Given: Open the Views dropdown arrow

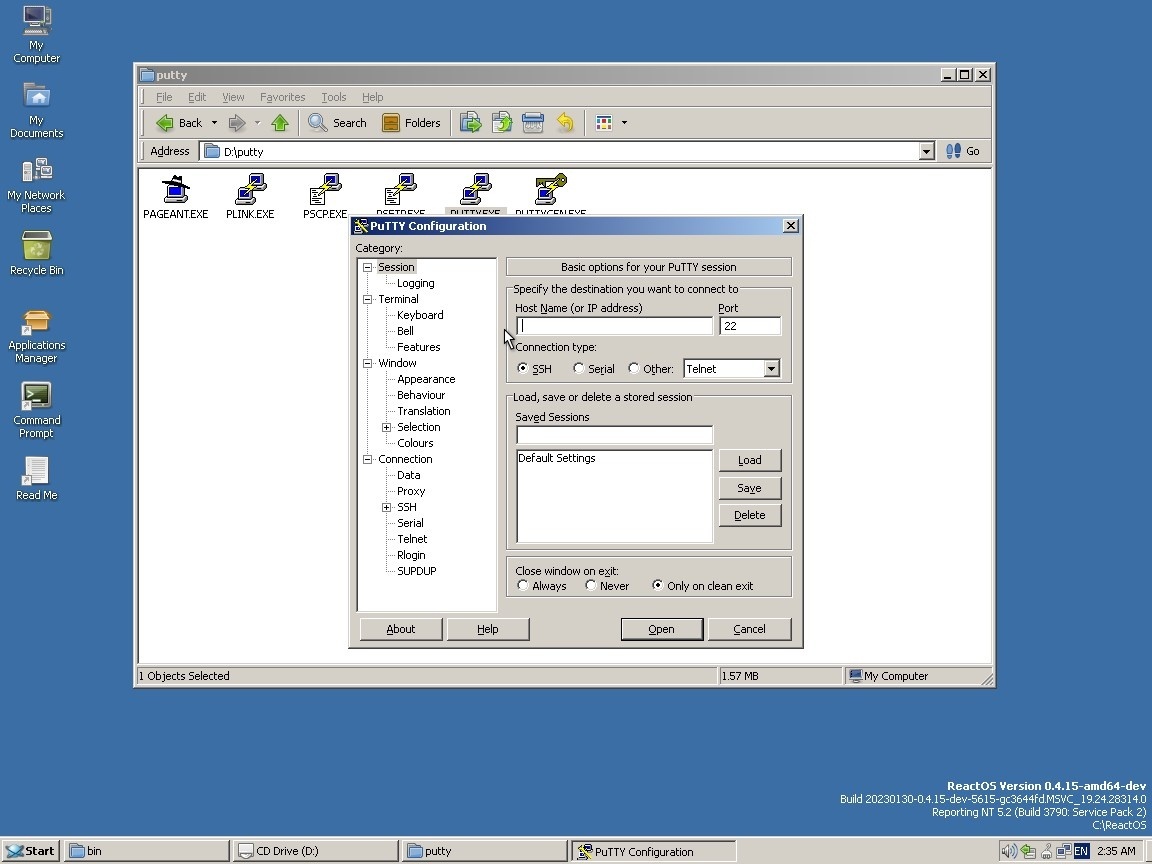Looking at the screenshot, I should [624, 123].
